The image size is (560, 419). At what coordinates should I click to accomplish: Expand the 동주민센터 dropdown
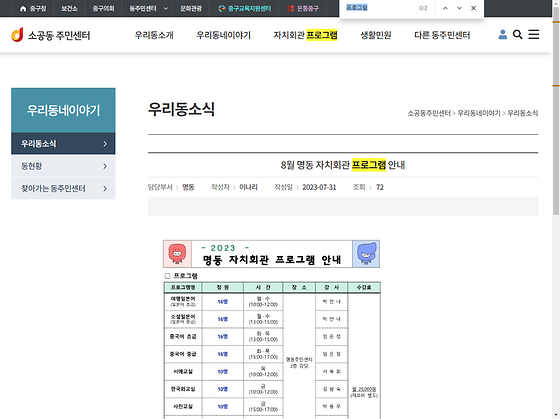148,8
